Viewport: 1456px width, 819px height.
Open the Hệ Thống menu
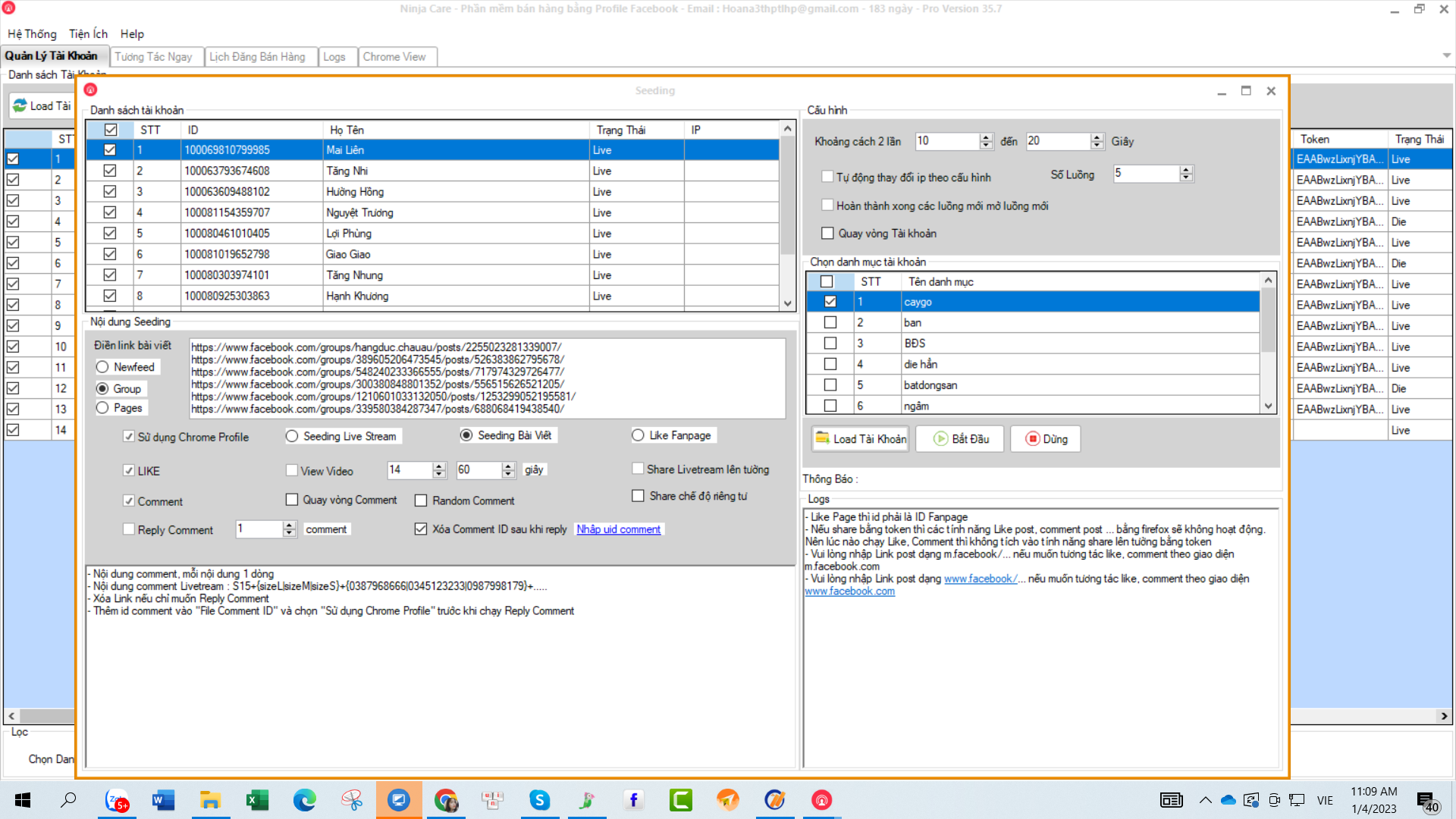(32, 34)
